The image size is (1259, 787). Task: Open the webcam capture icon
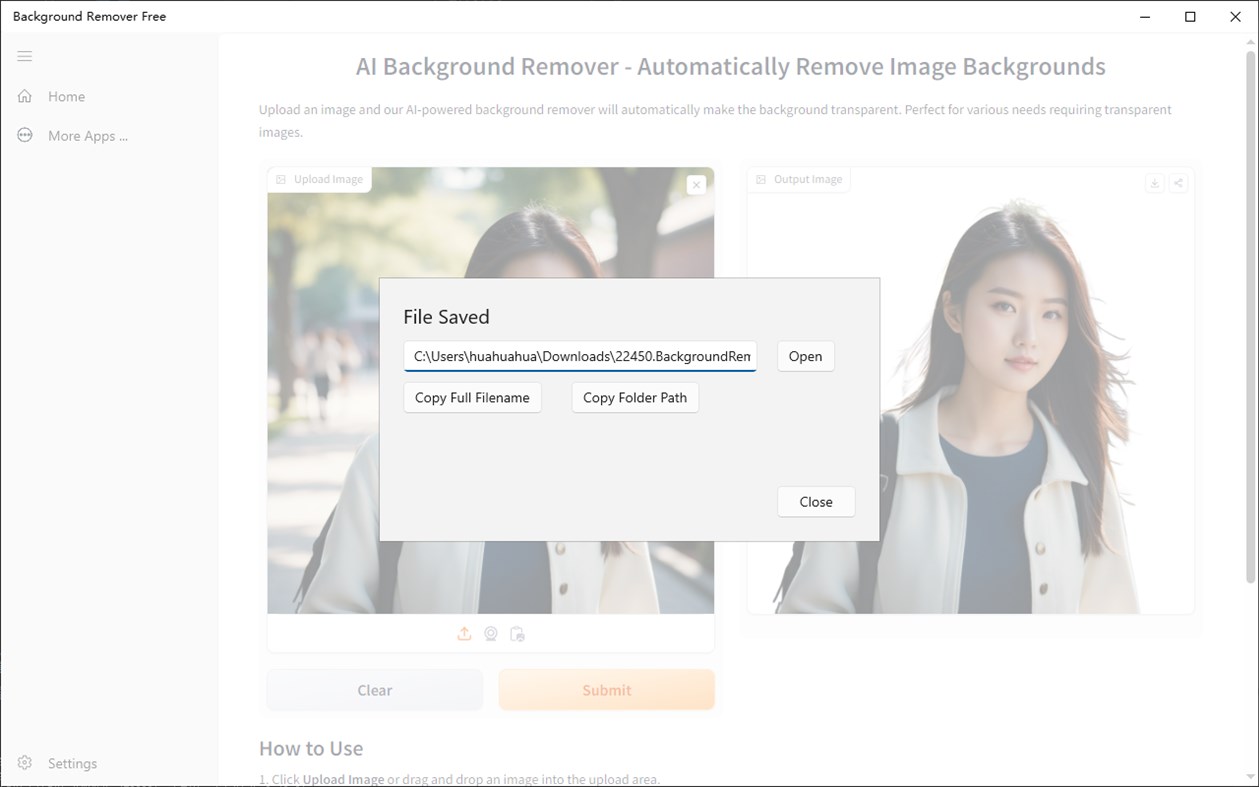[x=490, y=633]
